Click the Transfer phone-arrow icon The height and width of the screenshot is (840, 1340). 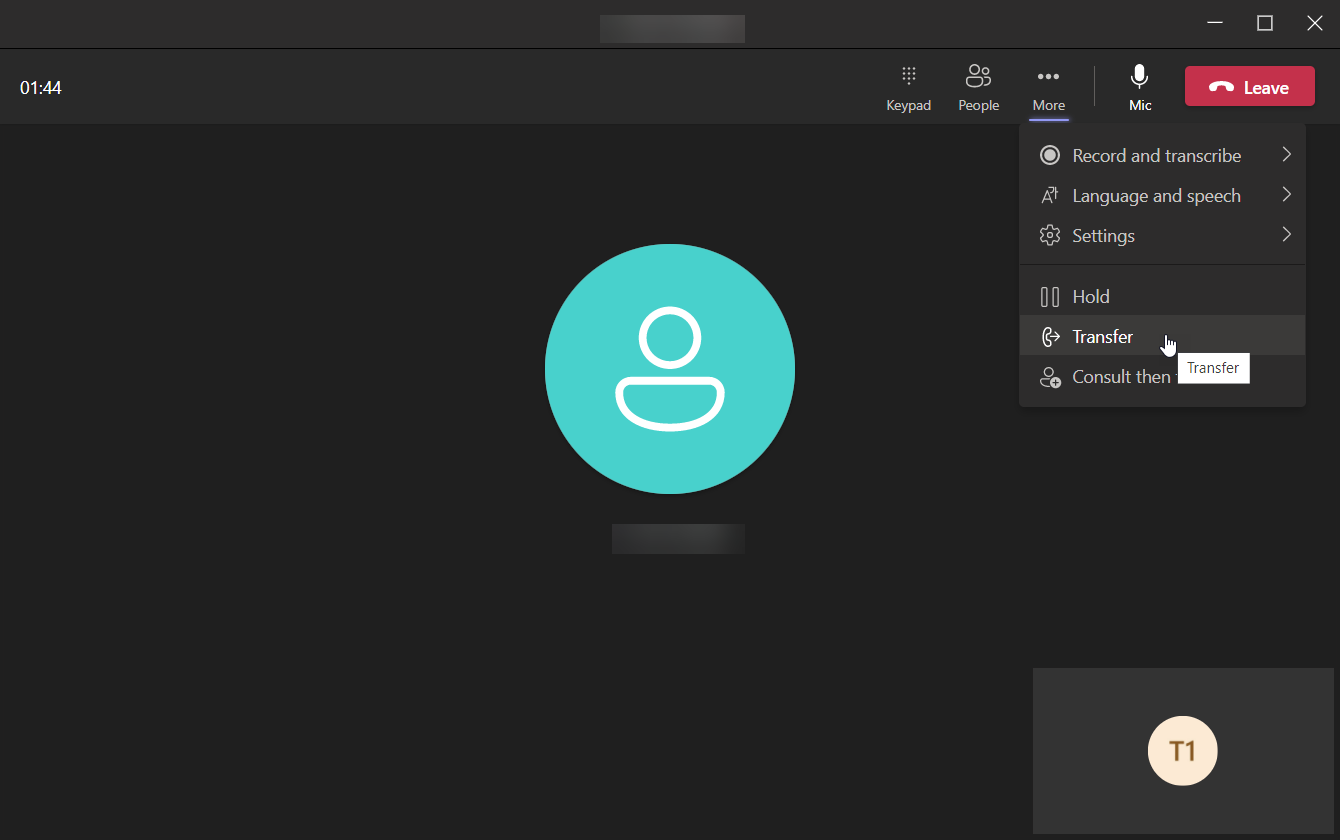[x=1050, y=337]
